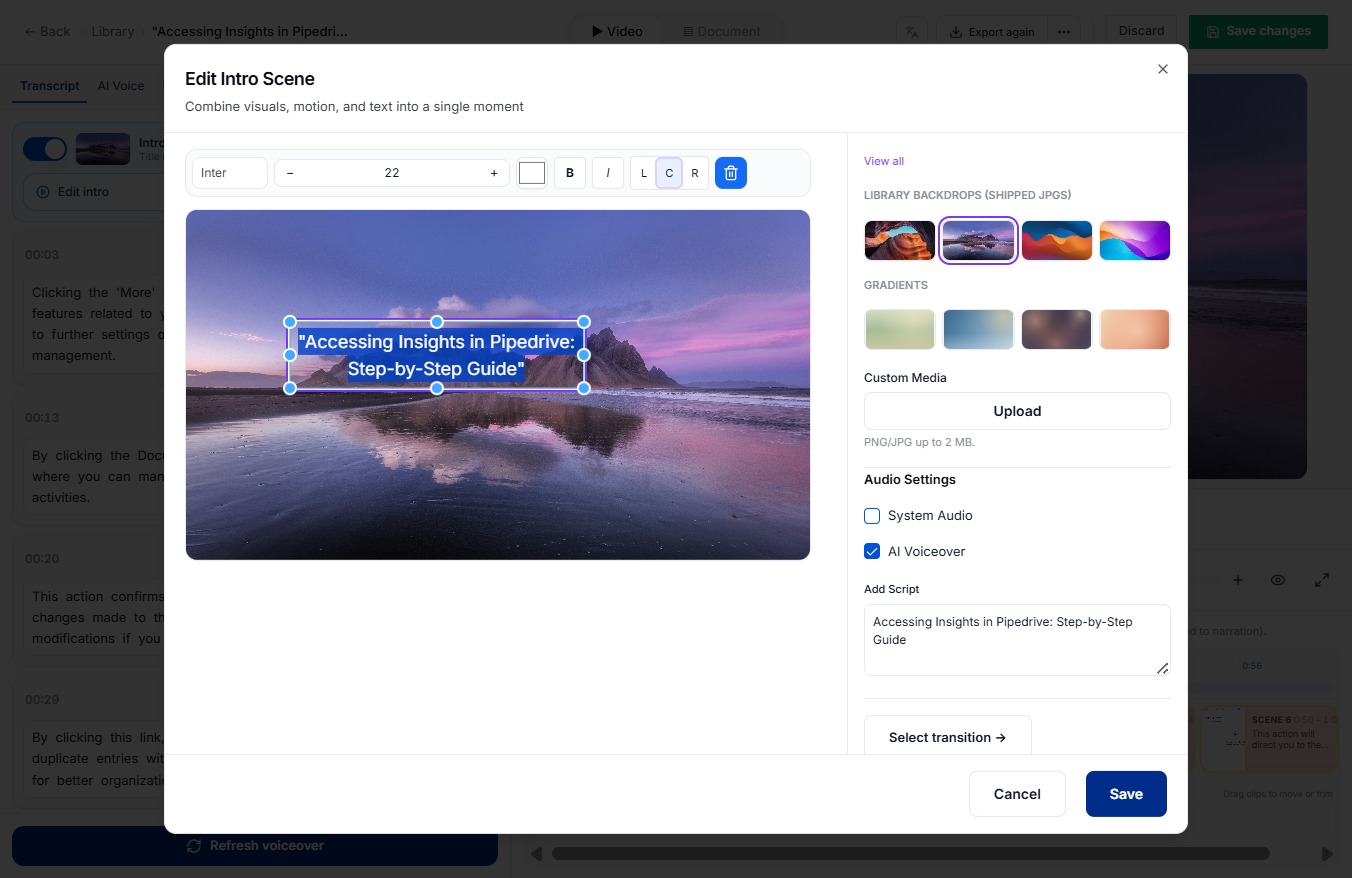Decrease font size with minus button
1352x878 pixels.
(290, 173)
